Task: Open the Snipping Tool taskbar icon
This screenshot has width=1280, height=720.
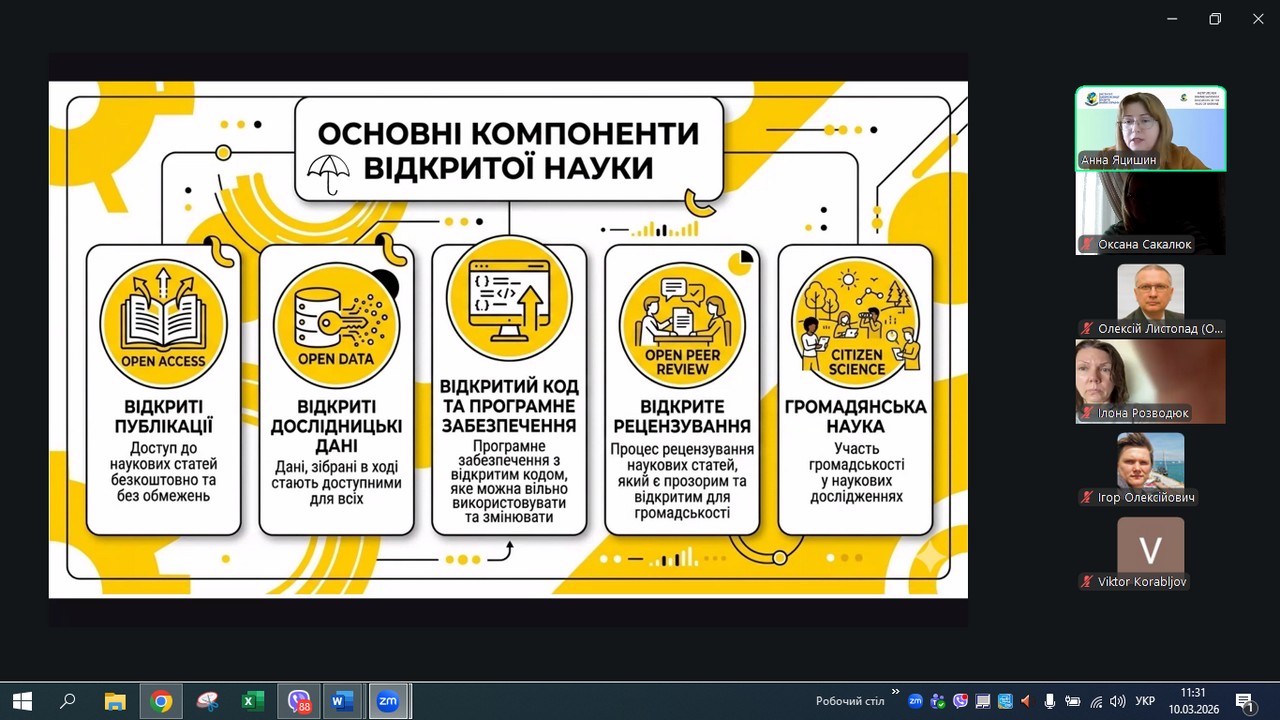Action: click(207, 701)
